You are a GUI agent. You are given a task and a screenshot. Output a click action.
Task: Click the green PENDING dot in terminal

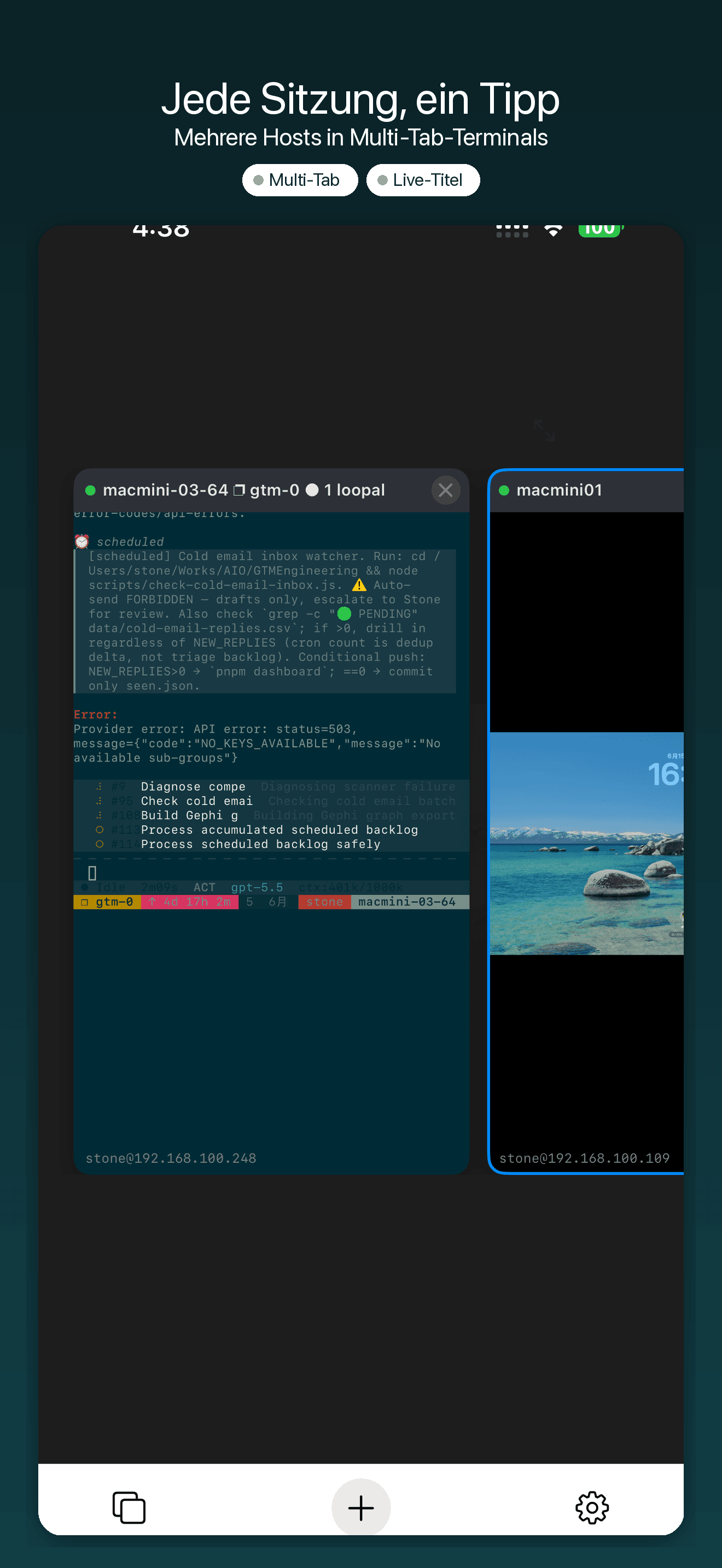point(344,613)
